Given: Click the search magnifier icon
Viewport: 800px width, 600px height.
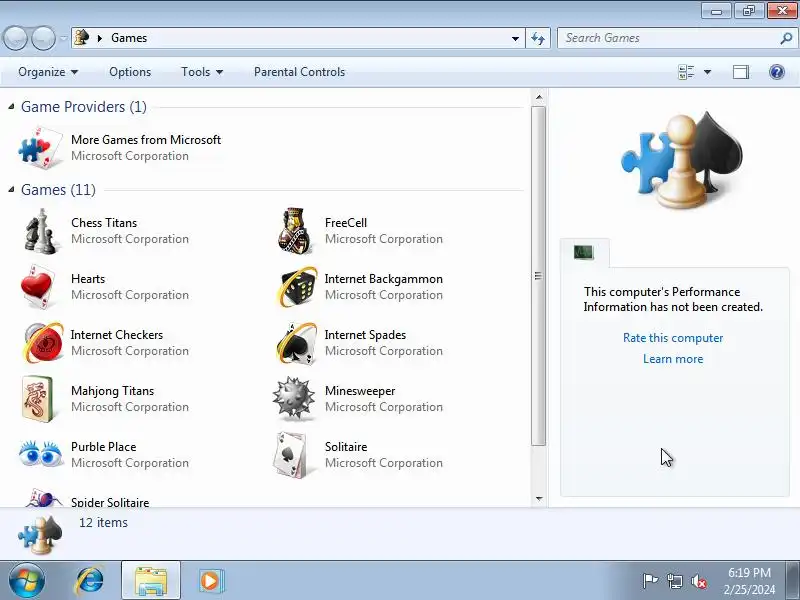Looking at the screenshot, I should (786, 38).
